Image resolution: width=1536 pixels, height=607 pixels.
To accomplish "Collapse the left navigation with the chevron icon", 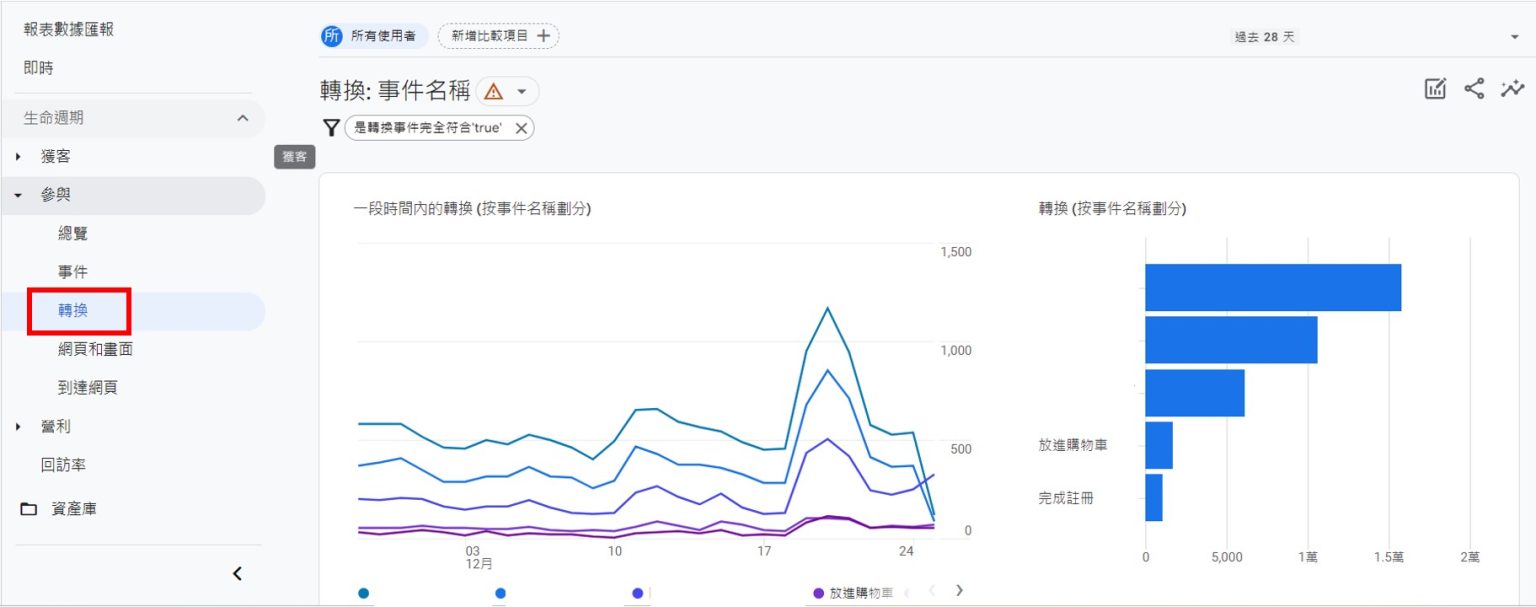I will pos(238,573).
